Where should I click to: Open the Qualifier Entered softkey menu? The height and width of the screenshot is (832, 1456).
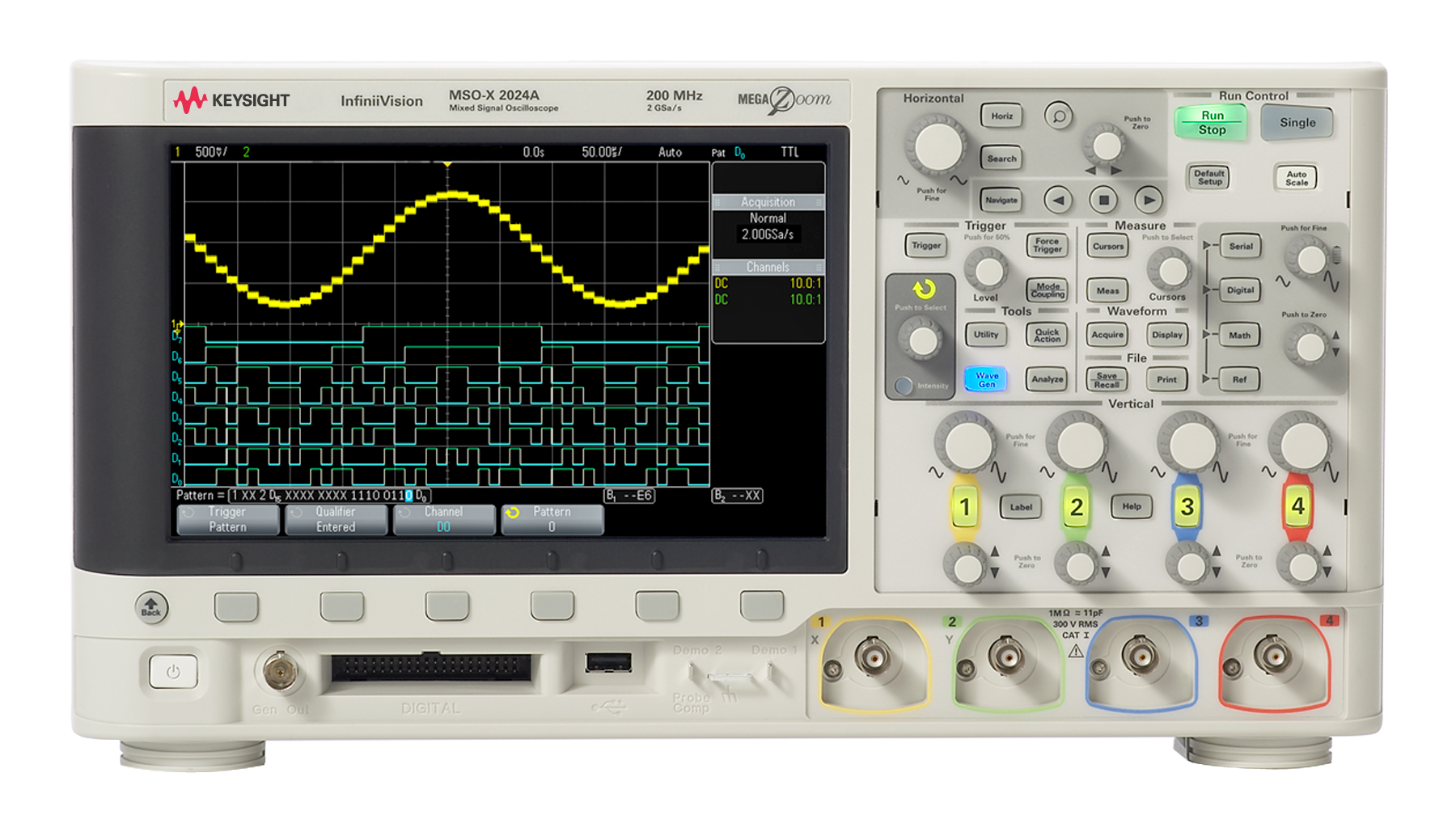336,518
